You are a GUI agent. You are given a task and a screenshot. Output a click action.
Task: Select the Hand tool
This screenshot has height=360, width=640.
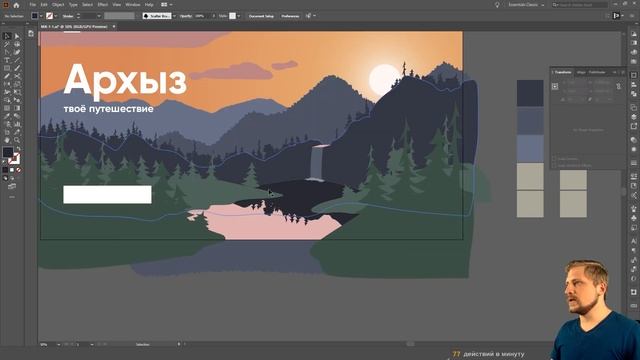[7, 140]
